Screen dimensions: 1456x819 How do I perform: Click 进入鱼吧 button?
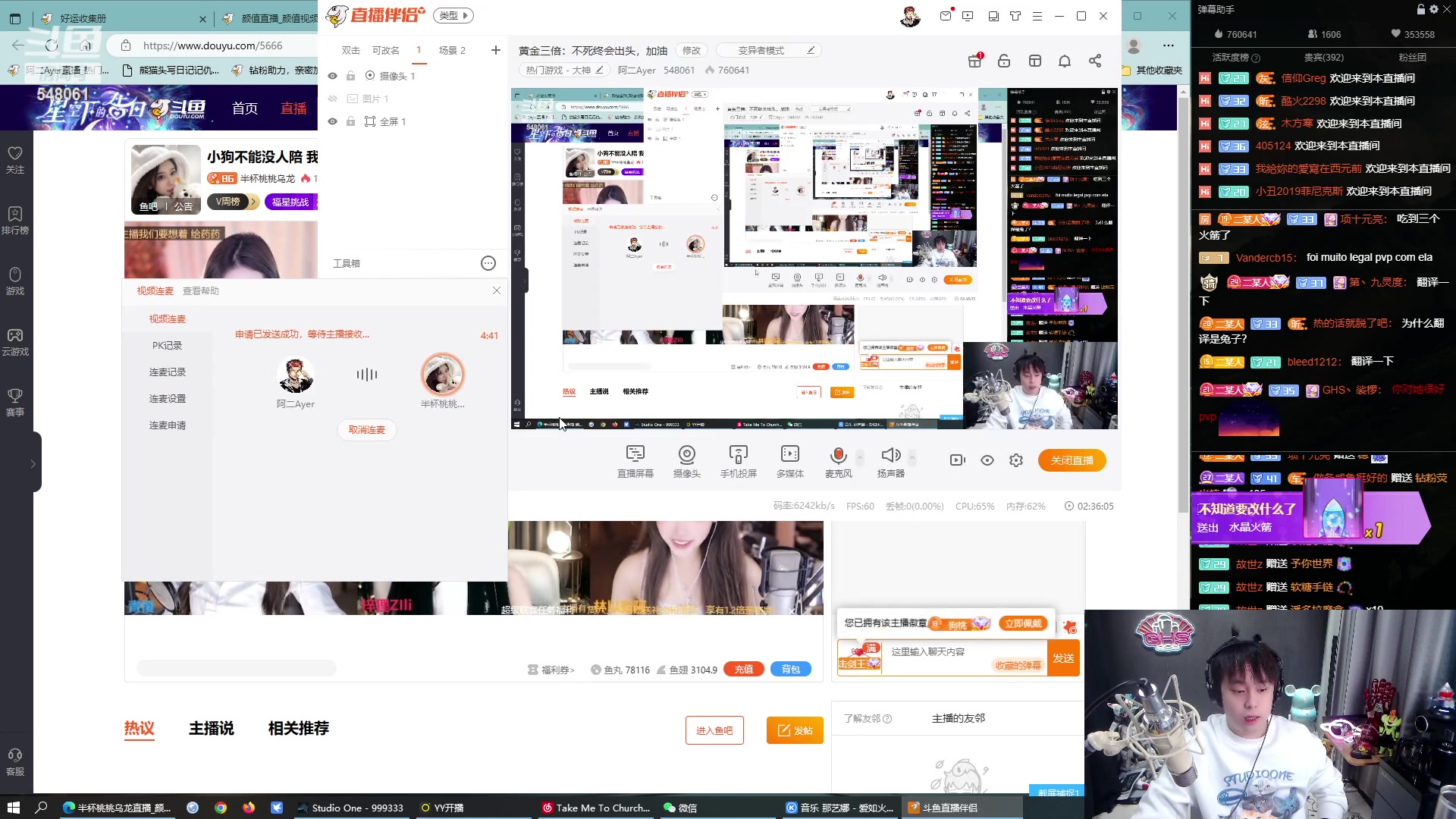pos(714,730)
